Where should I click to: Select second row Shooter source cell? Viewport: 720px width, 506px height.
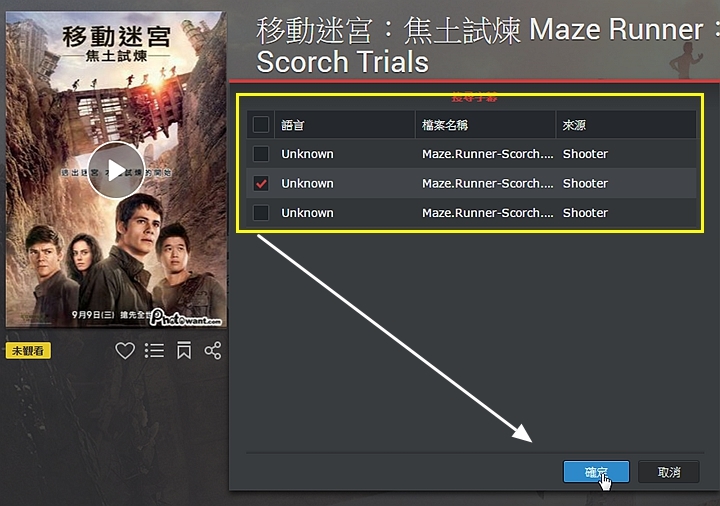click(x=585, y=184)
